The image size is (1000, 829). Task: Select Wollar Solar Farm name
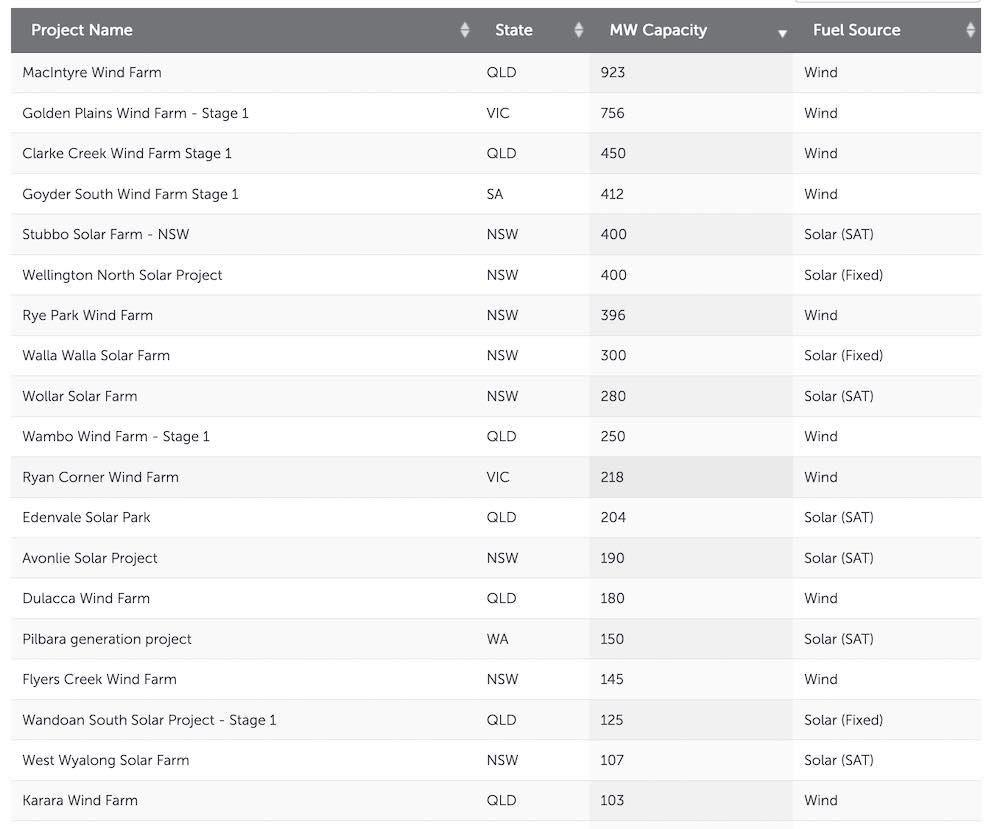[x=80, y=397]
